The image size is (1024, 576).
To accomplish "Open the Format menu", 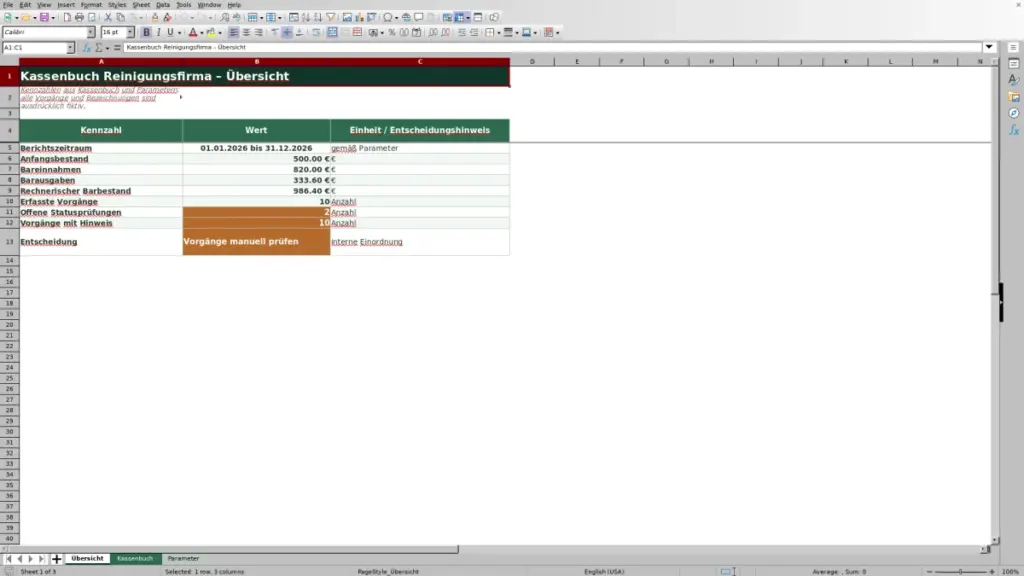I will click(x=91, y=5).
